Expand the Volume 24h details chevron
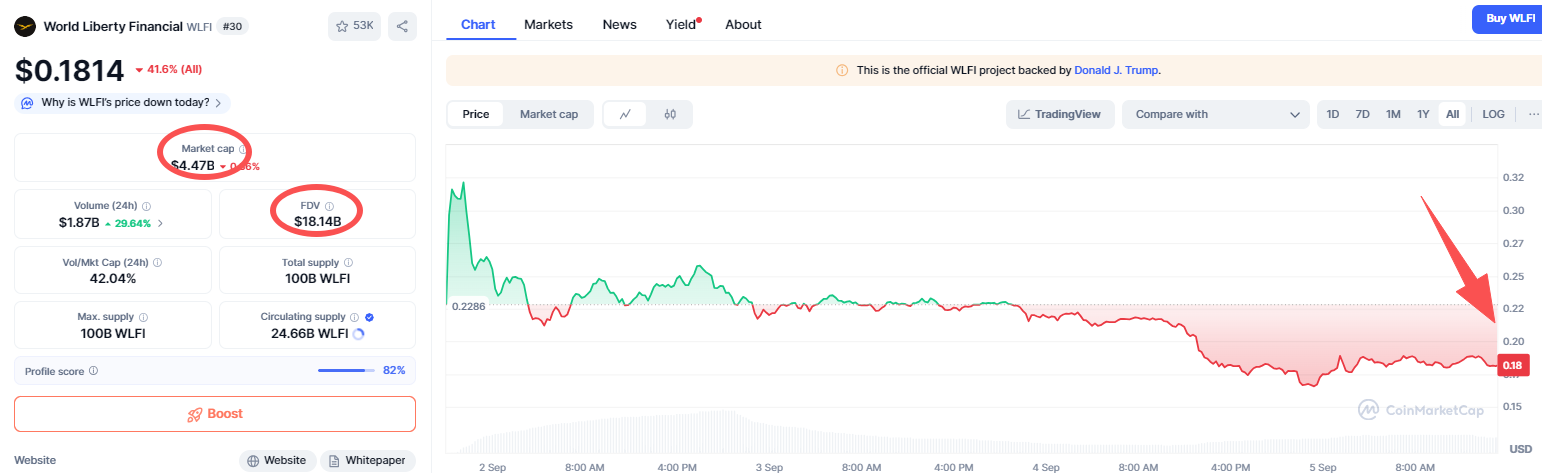This screenshot has height=473, width=1542. point(161,223)
